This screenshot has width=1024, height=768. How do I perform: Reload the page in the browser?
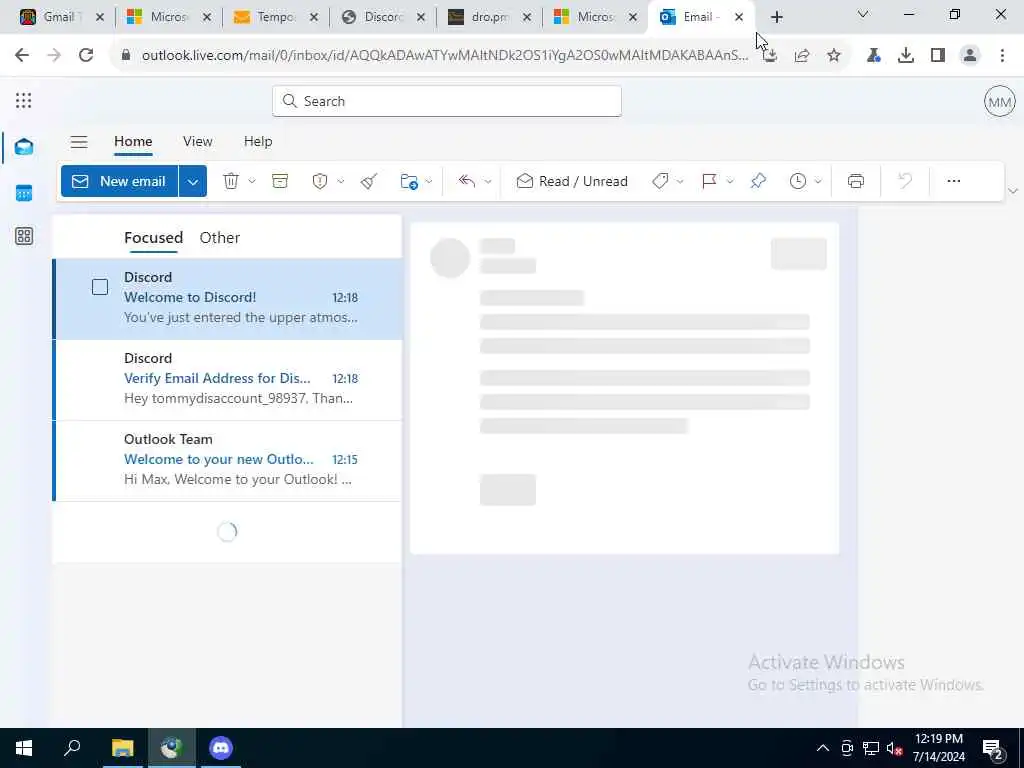tap(86, 56)
